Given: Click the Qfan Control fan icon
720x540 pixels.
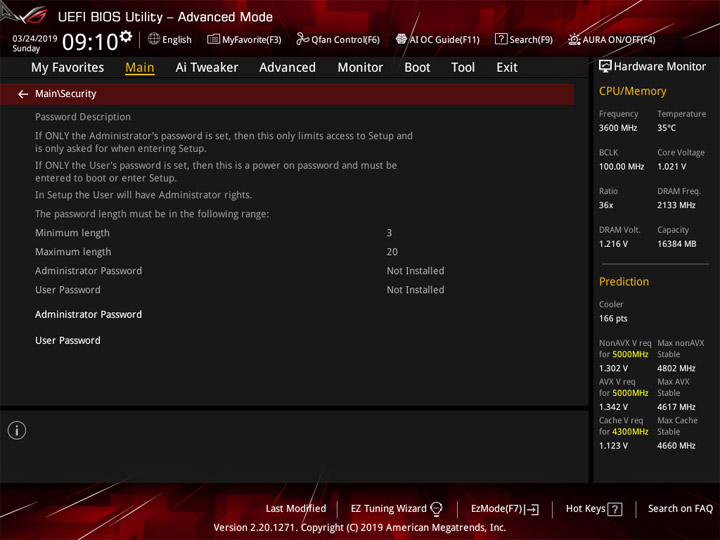Looking at the screenshot, I should coord(302,39).
